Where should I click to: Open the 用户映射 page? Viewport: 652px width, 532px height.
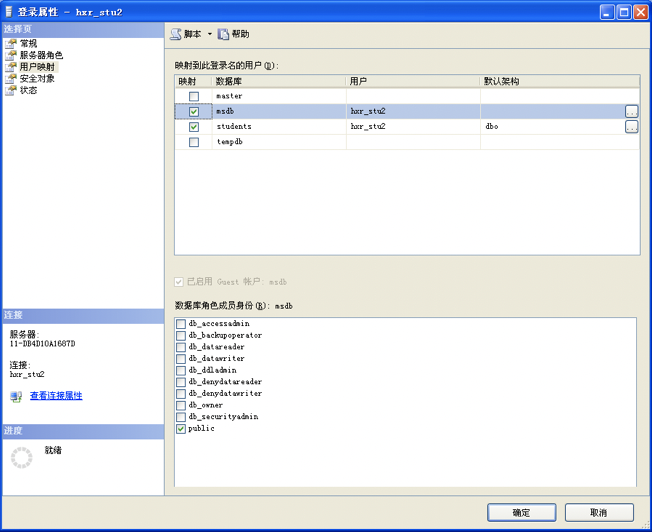click(x=37, y=67)
